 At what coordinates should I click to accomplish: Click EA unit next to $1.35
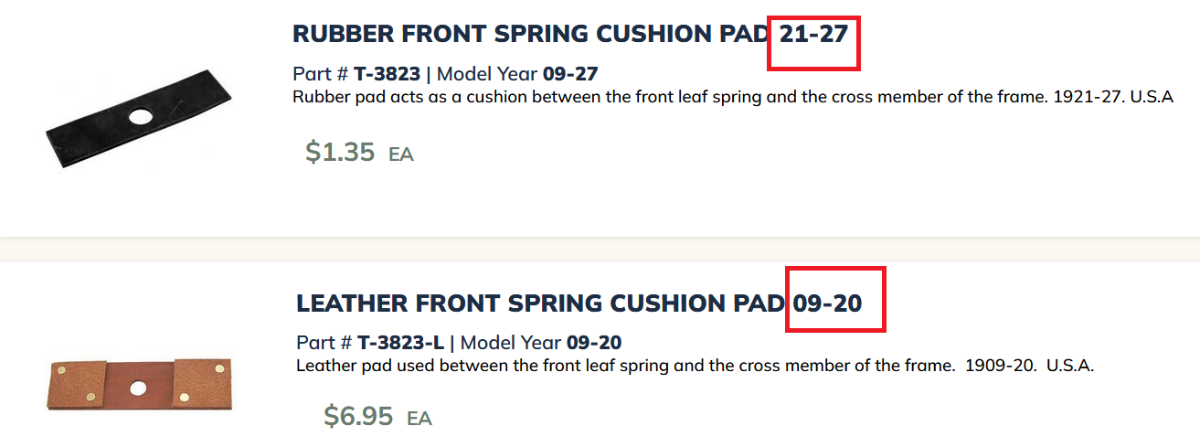pyautogui.click(x=401, y=155)
